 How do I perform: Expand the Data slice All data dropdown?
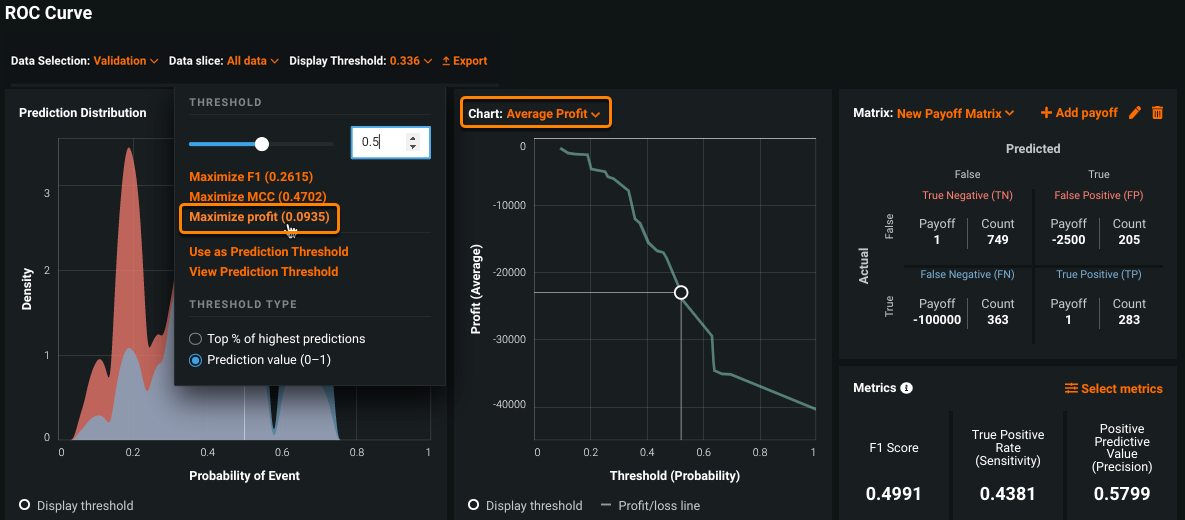coord(252,61)
